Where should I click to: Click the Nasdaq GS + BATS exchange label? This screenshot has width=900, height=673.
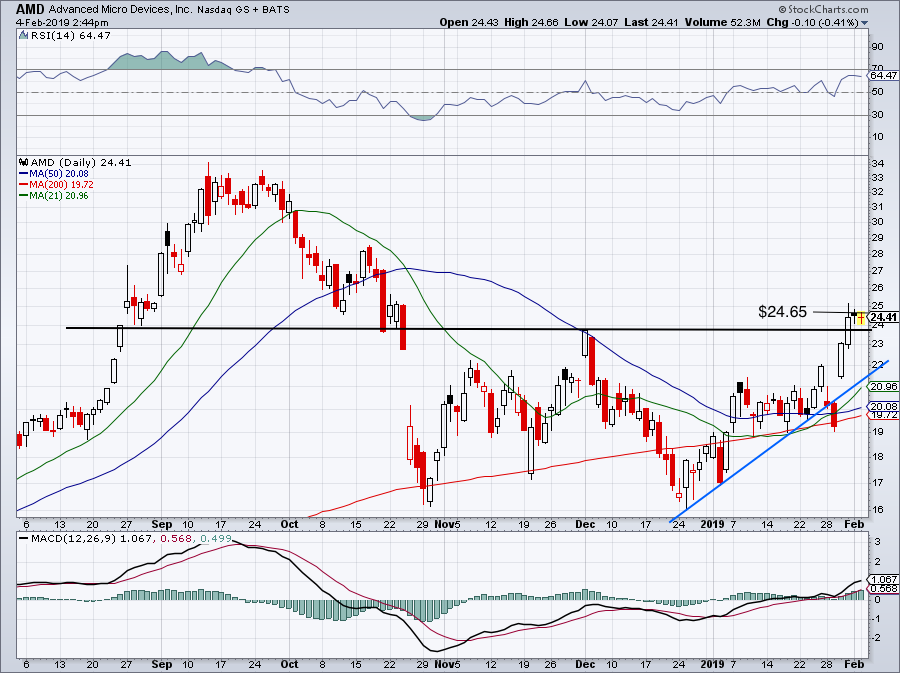pos(244,10)
